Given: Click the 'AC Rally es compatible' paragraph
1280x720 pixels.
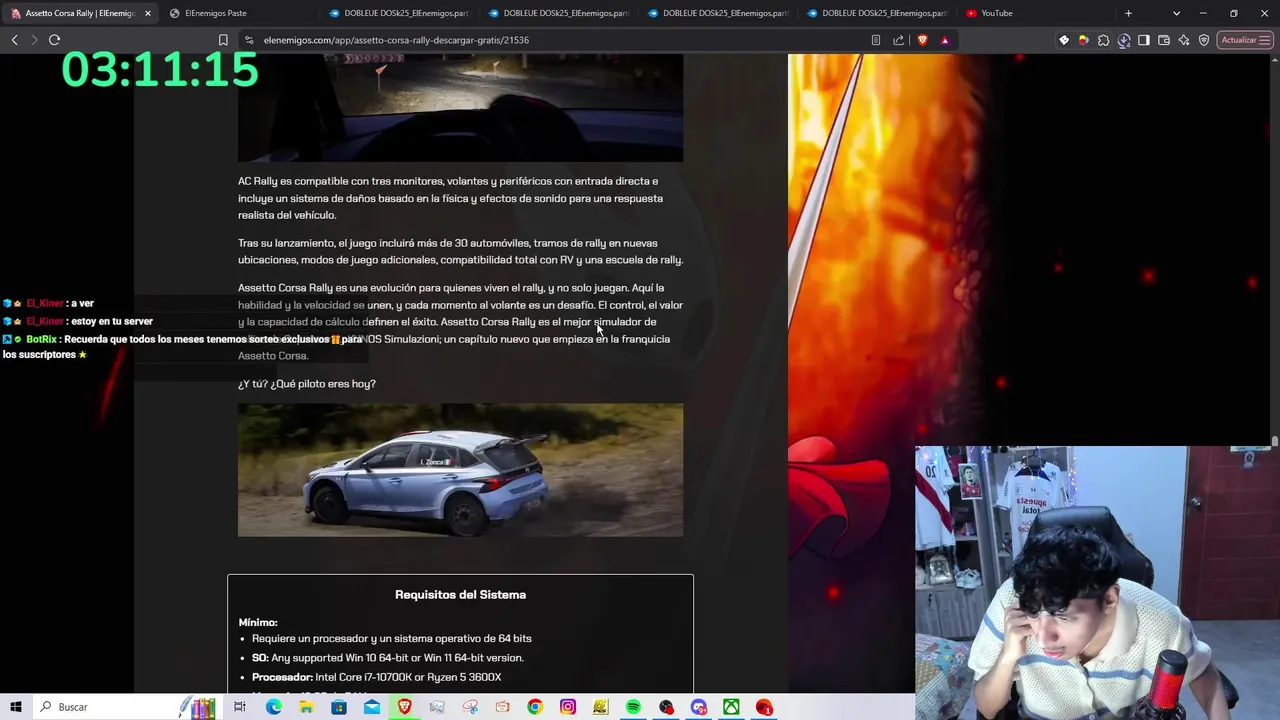Looking at the screenshot, I should coord(450,198).
